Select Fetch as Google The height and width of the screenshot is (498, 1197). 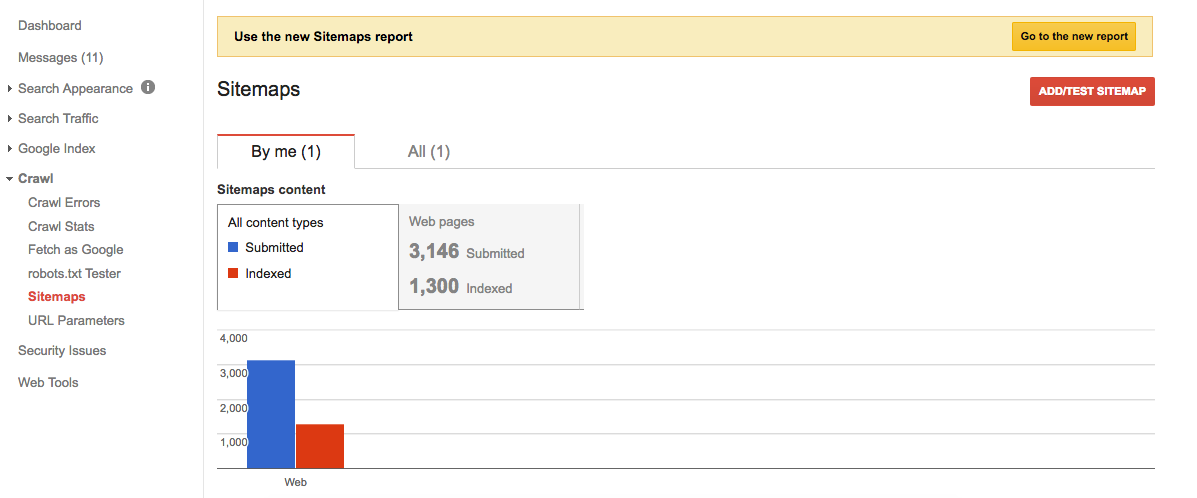[x=75, y=249]
